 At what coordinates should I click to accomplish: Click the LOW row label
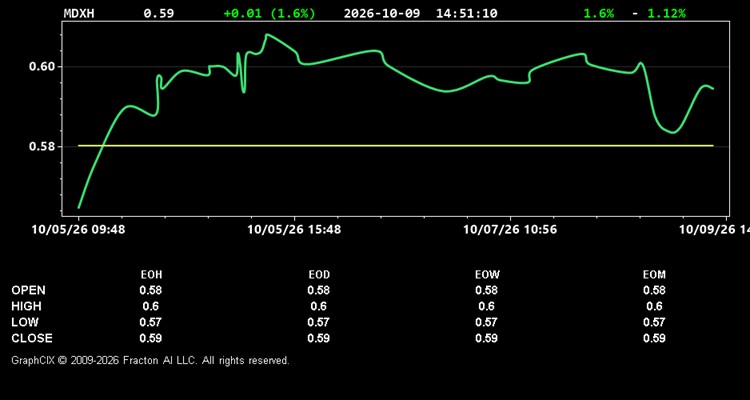(25, 322)
